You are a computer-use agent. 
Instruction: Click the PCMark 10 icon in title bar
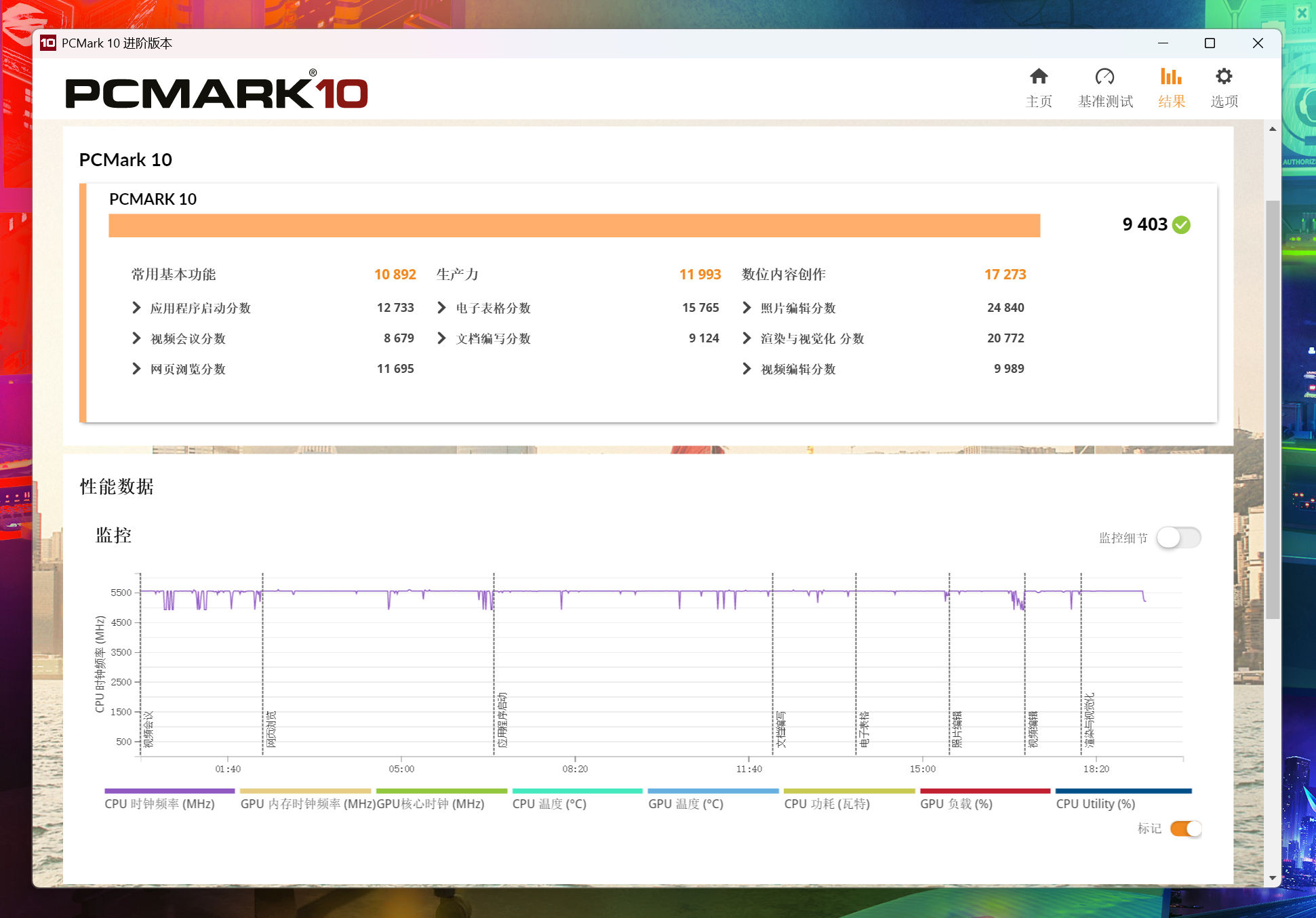[x=47, y=43]
